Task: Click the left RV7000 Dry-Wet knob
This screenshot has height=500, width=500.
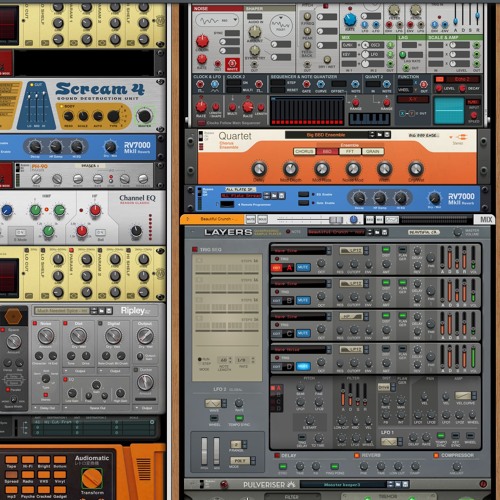Action: 110,146
